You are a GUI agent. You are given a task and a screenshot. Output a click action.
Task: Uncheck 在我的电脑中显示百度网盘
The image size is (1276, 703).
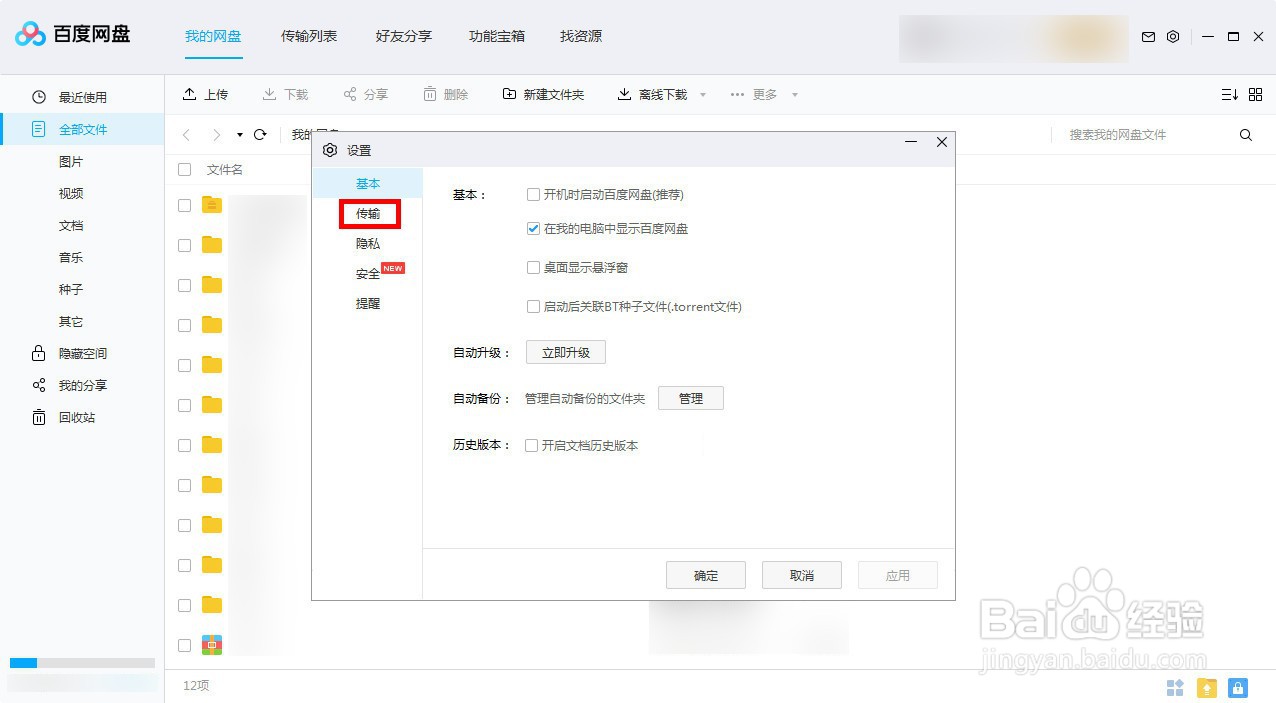(533, 228)
